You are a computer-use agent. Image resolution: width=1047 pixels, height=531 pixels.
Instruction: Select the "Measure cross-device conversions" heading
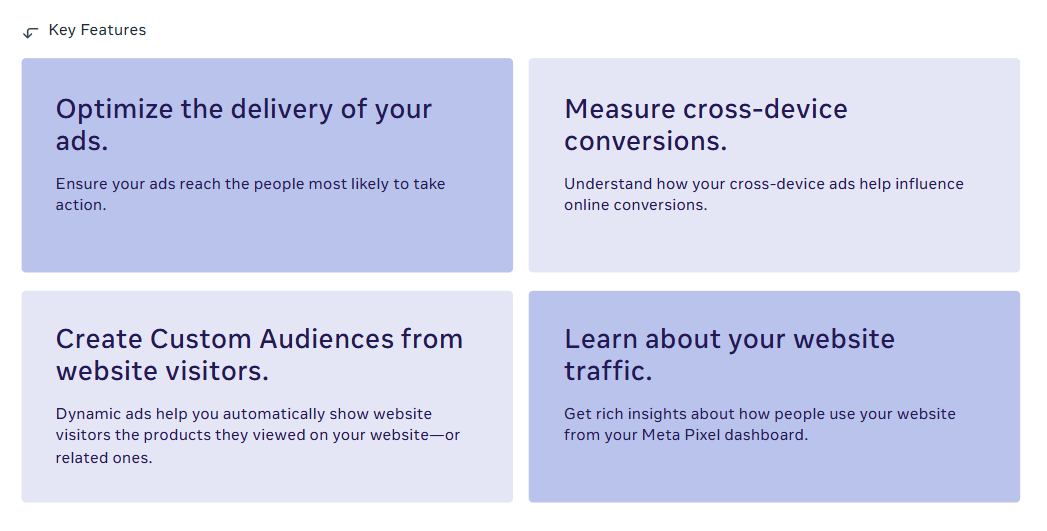tap(706, 125)
